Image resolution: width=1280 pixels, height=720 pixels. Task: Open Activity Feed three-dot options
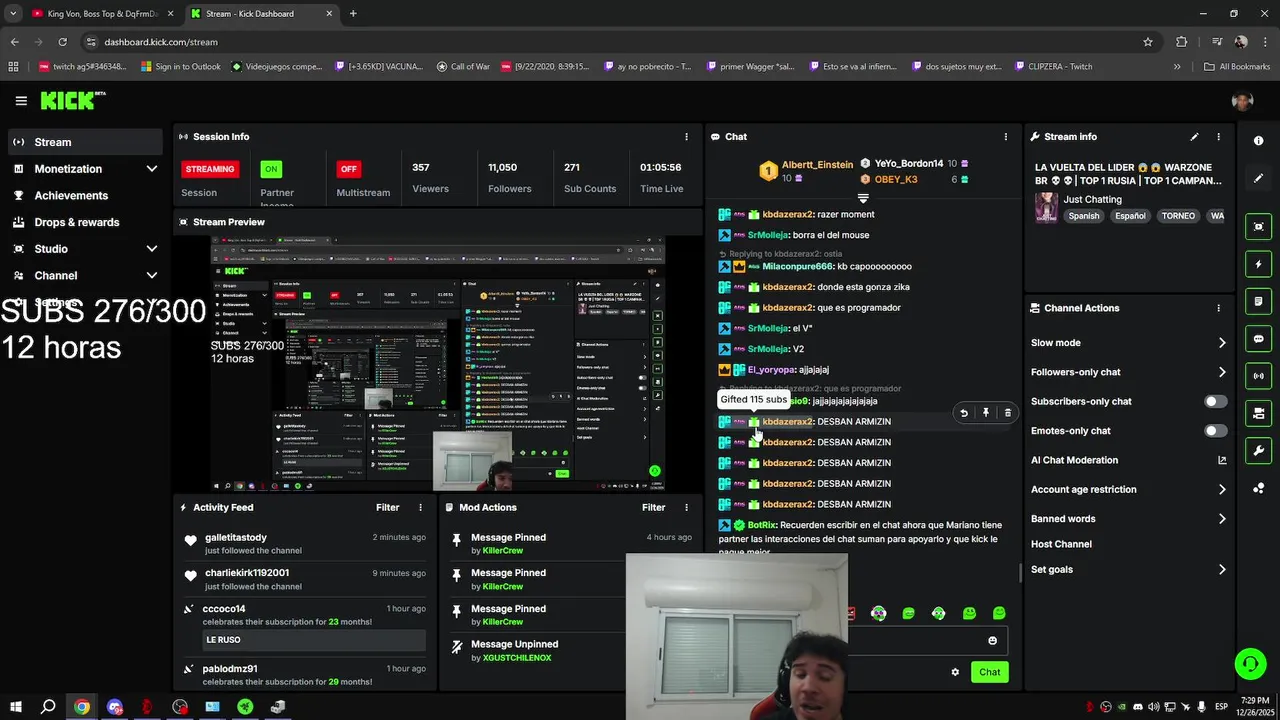[420, 508]
